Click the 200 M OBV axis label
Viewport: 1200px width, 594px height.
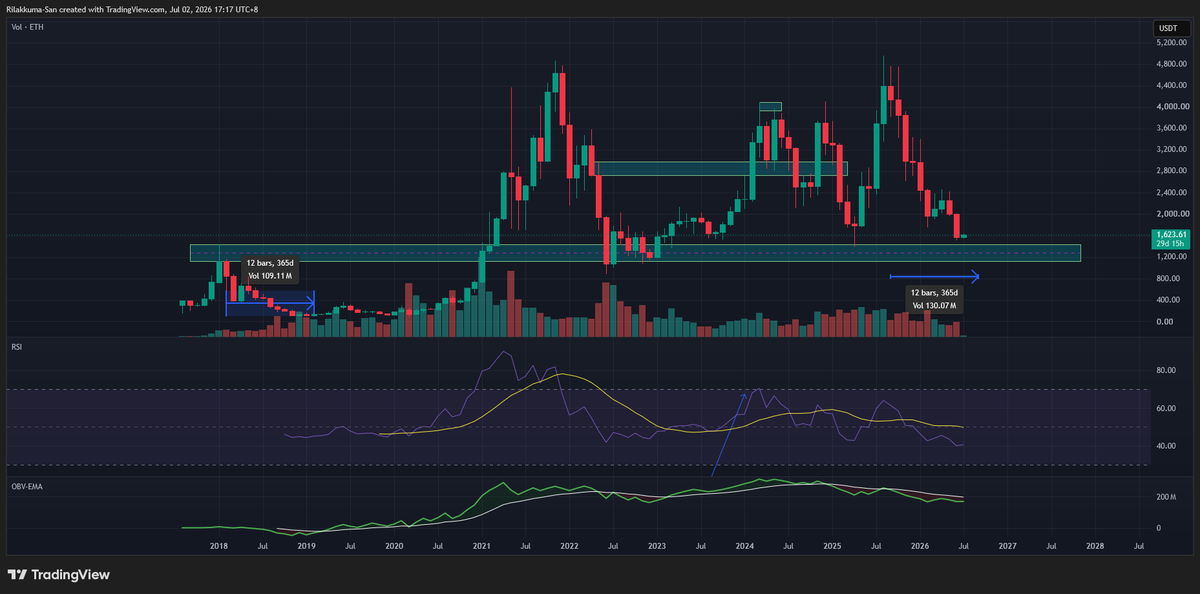point(1167,497)
